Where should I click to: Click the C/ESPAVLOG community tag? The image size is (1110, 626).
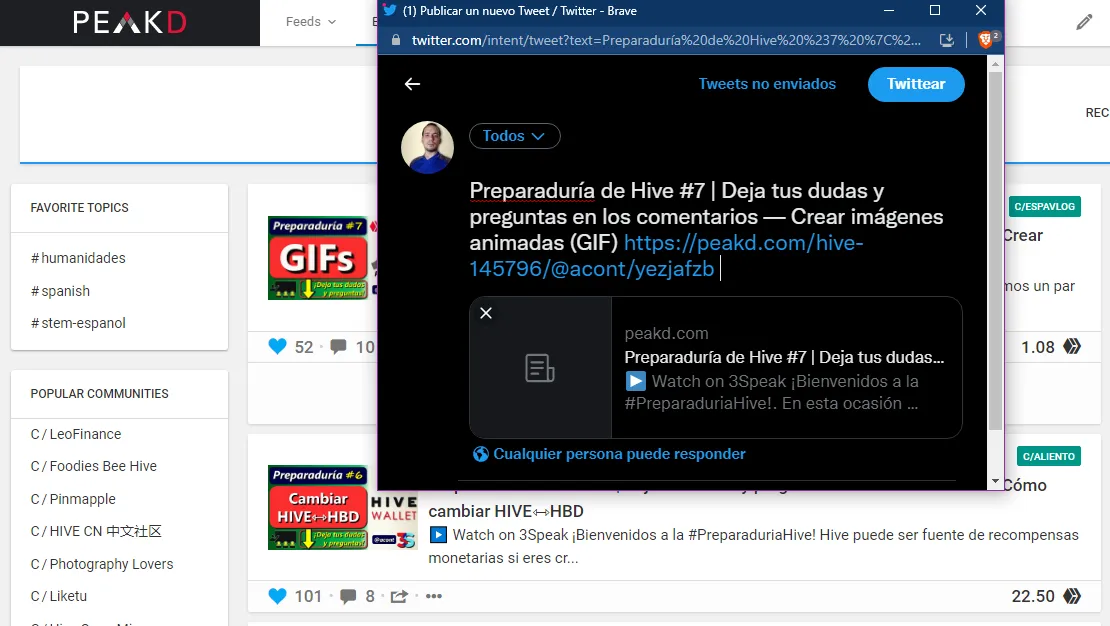pyautogui.click(x=1044, y=207)
